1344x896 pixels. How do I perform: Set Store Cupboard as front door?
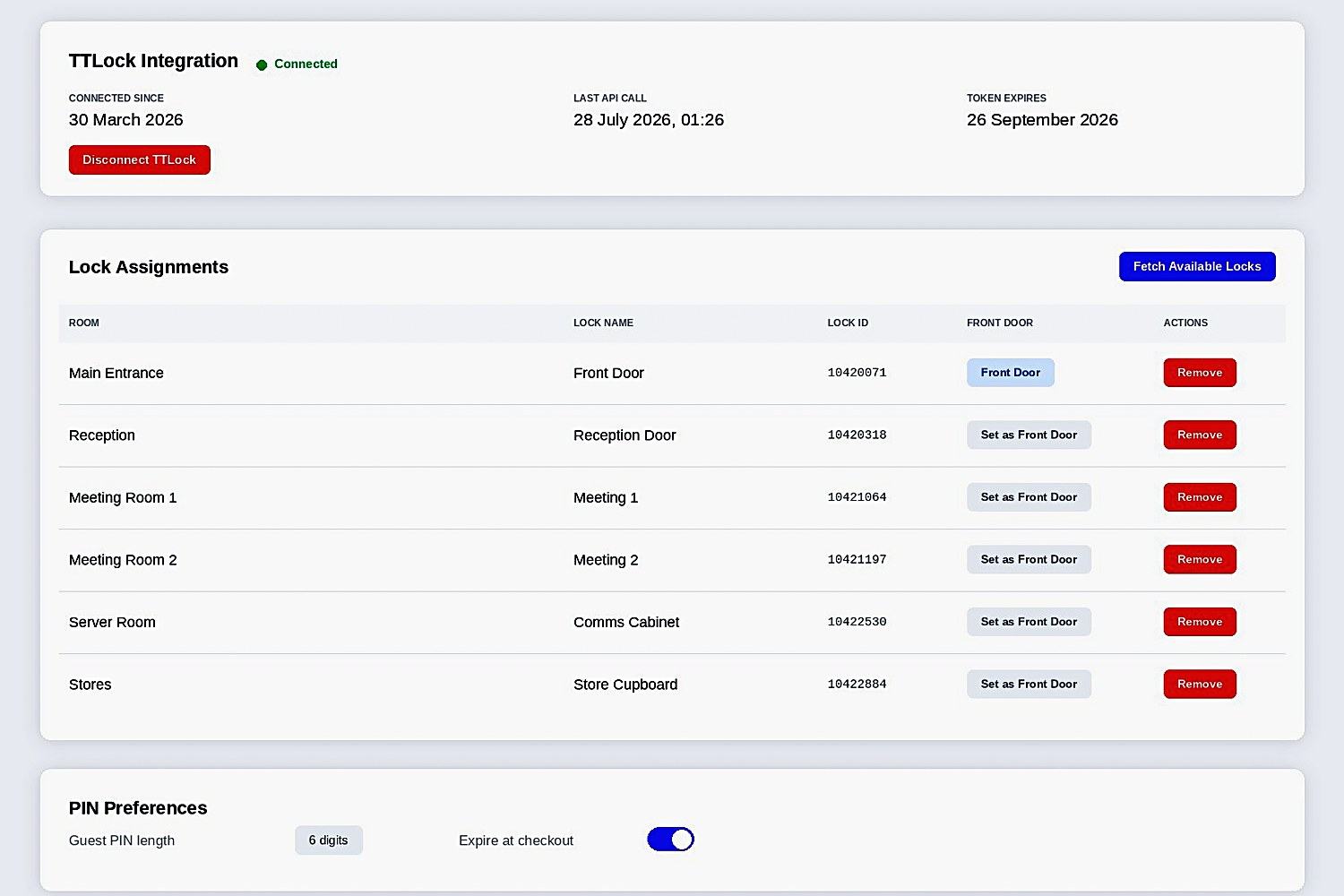click(1029, 684)
